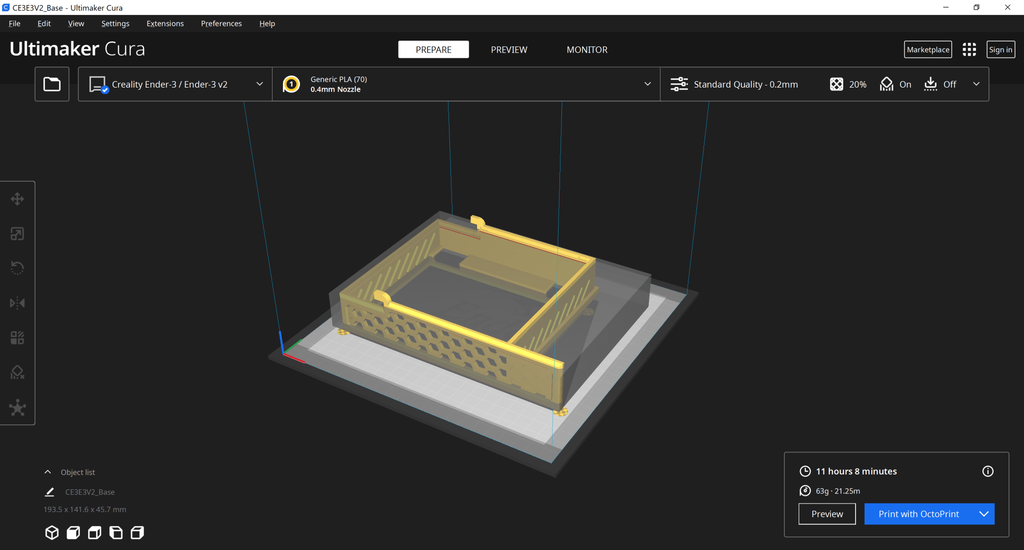The height and width of the screenshot is (550, 1024).
Task: Select CE3E3V2_Base in object list
Action: 89,492
